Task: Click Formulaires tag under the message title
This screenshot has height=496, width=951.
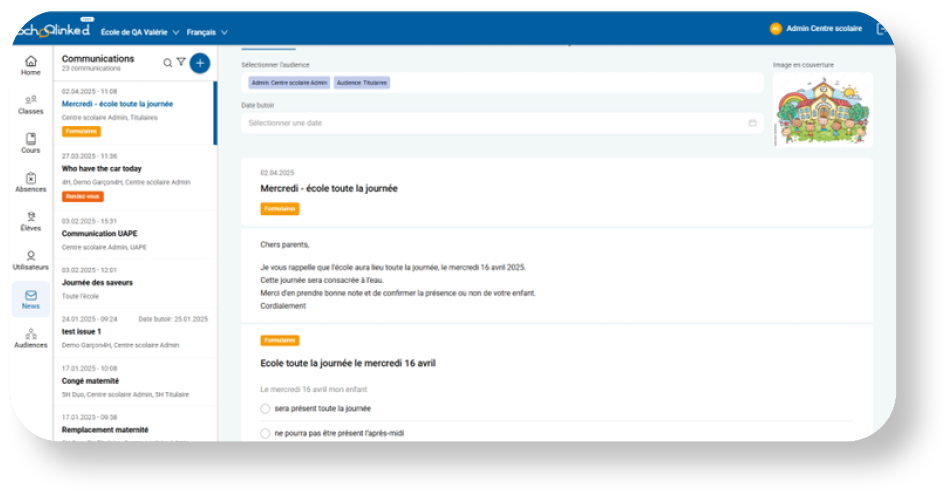Action: pos(280,209)
